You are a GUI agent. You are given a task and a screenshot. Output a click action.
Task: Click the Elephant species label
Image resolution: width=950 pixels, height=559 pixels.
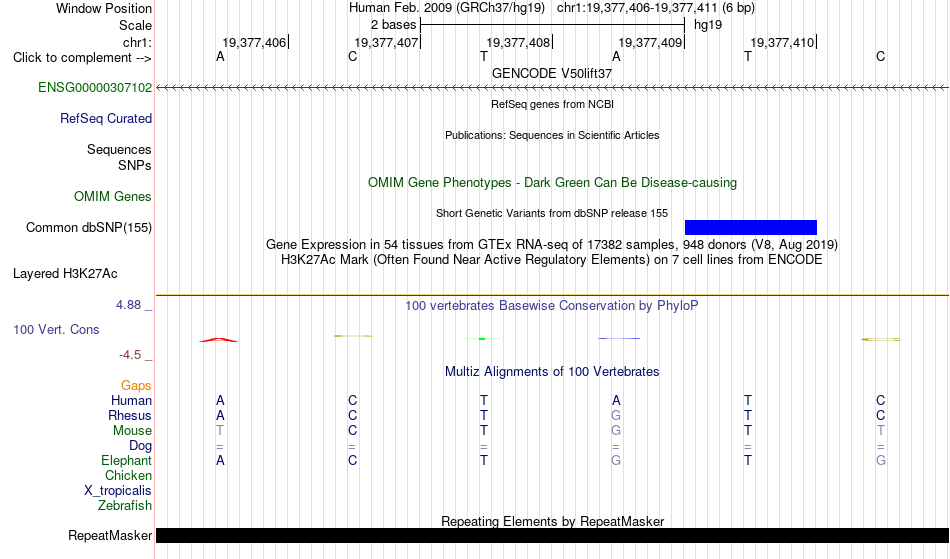click(127, 461)
